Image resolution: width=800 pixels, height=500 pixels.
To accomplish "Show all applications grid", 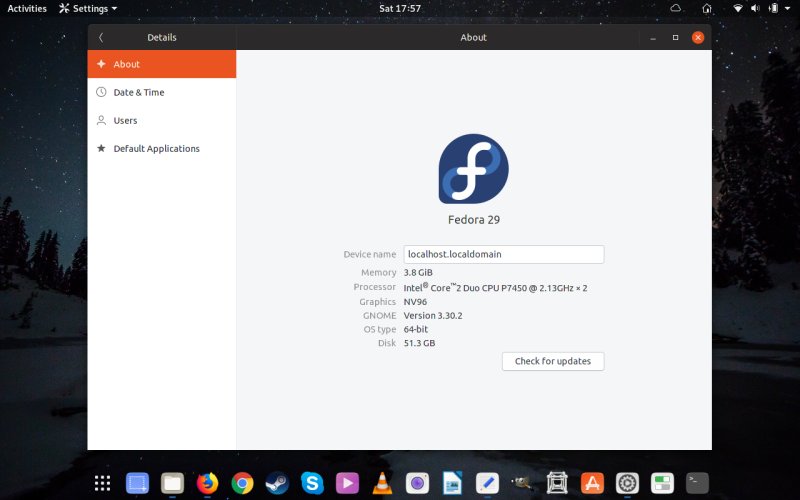I will point(102,484).
